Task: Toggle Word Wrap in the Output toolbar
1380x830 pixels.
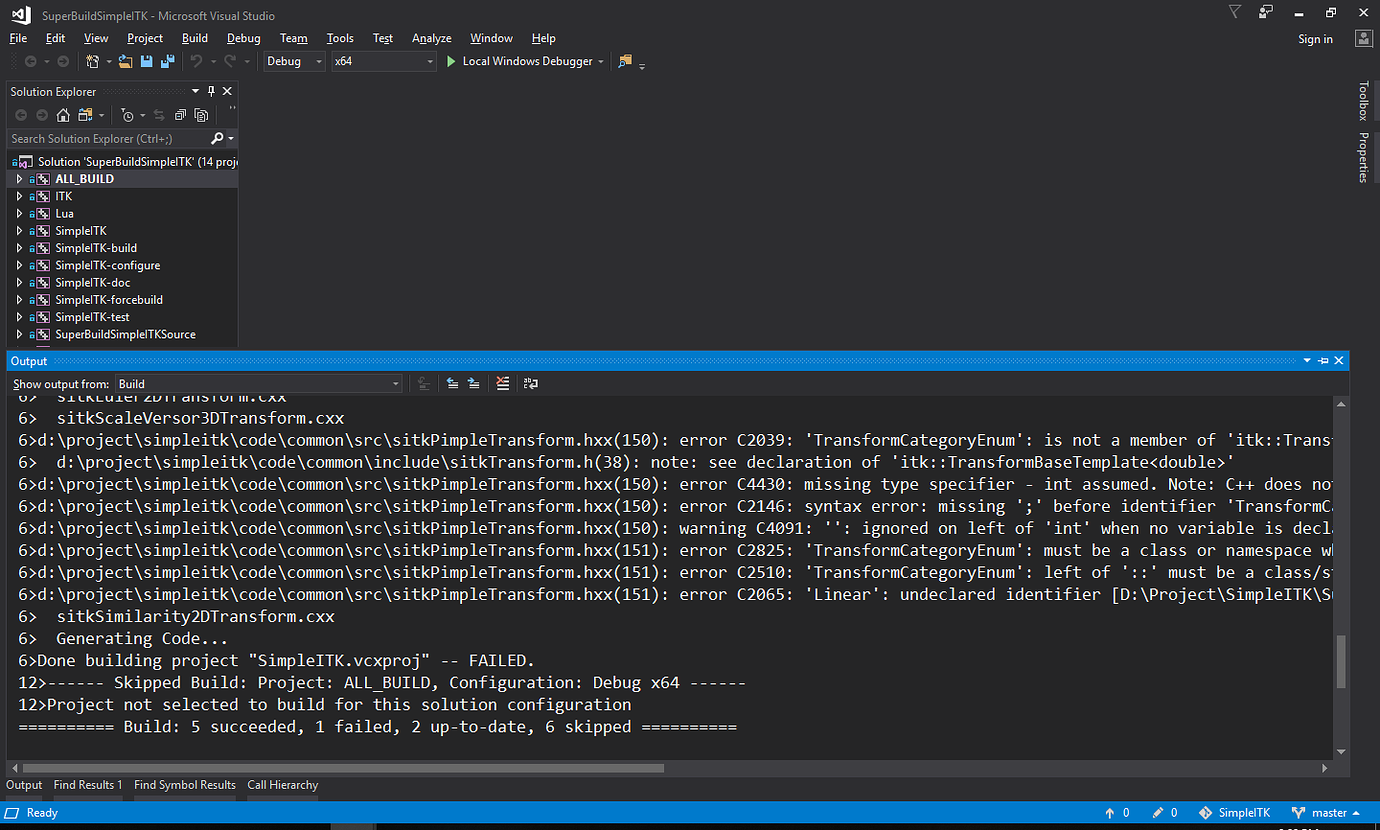Action: [530, 383]
